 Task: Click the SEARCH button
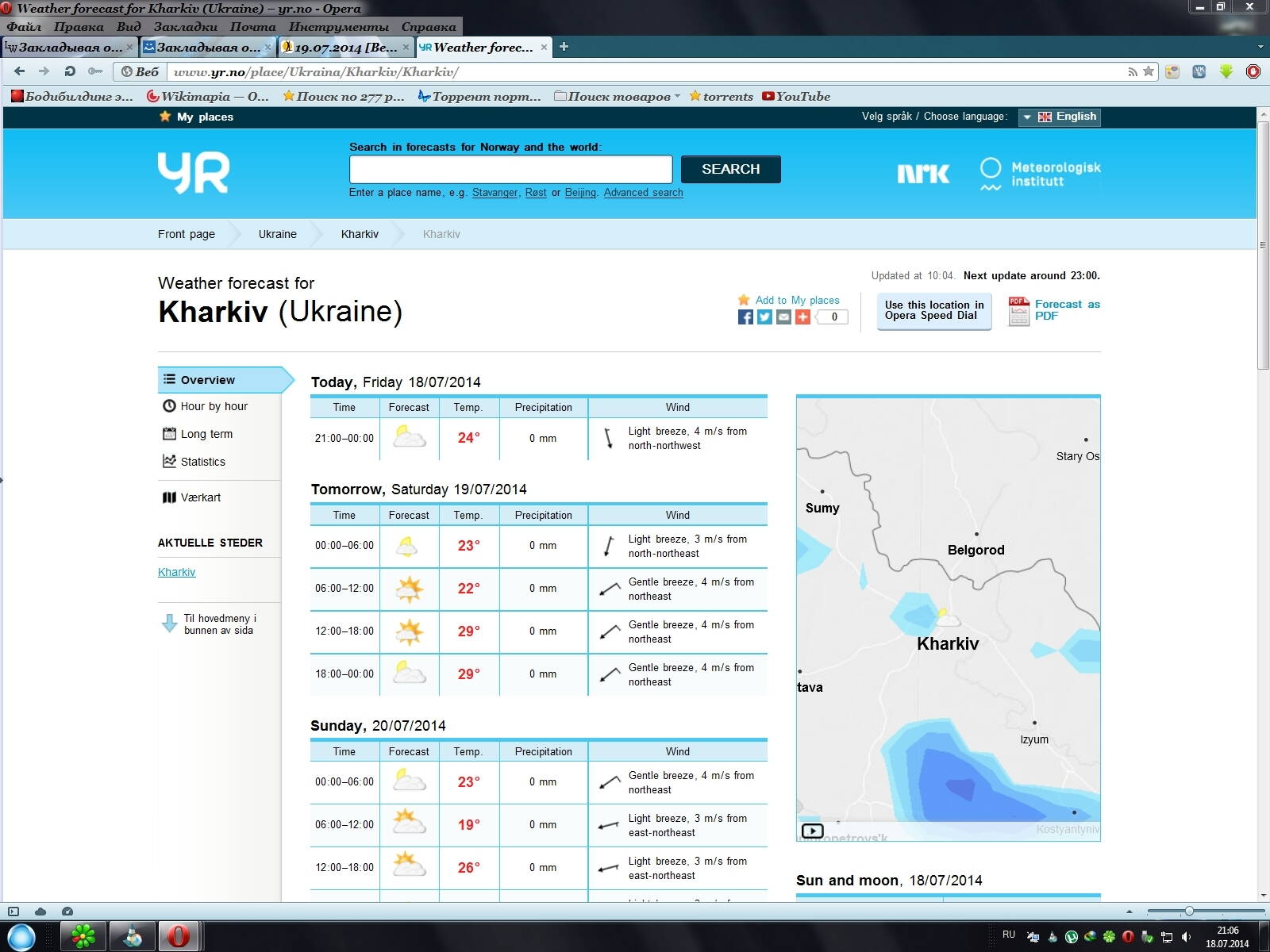click(730, 169)
